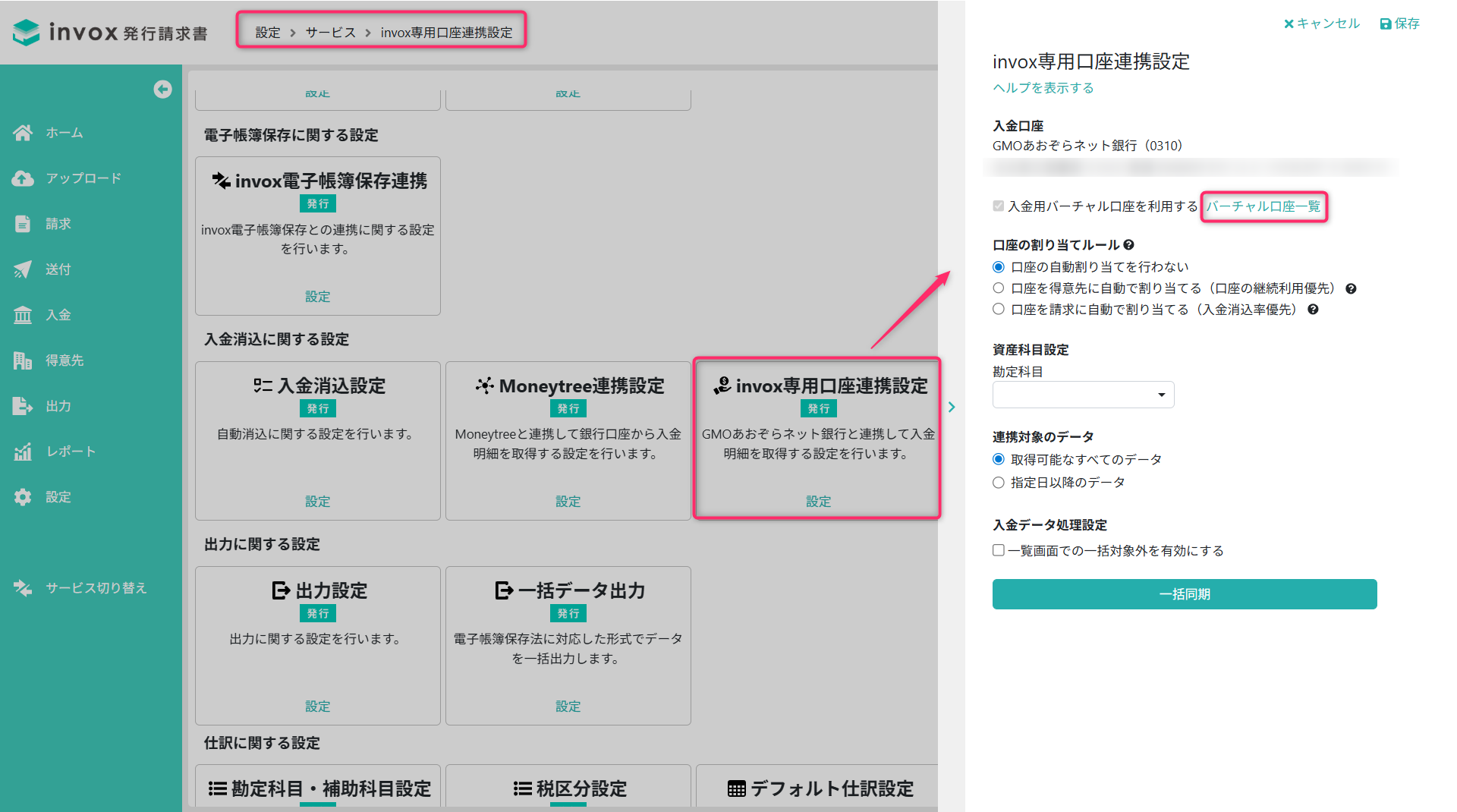Click the help icon beside 口座の割り当てルール
This screenshot has width=1457, height=812.
coord(1128,245)
